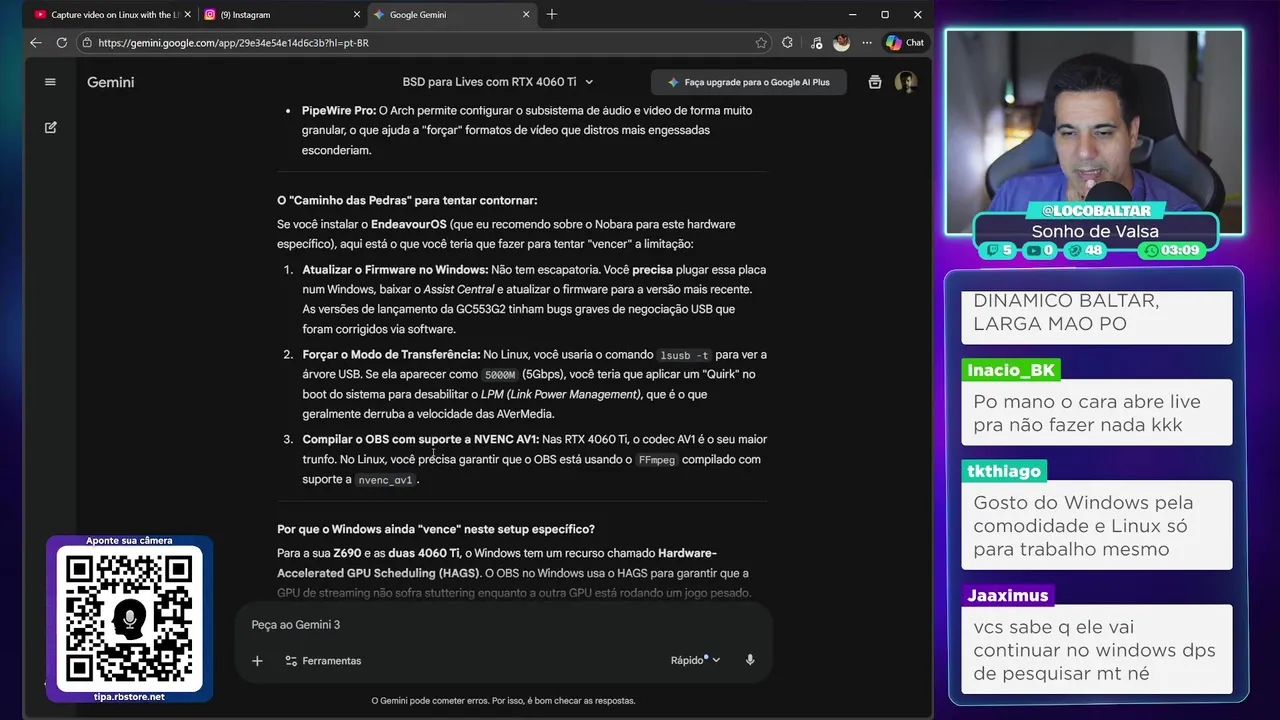
Task: Open the media control music icon in toolbar
Action: point(816,43)
